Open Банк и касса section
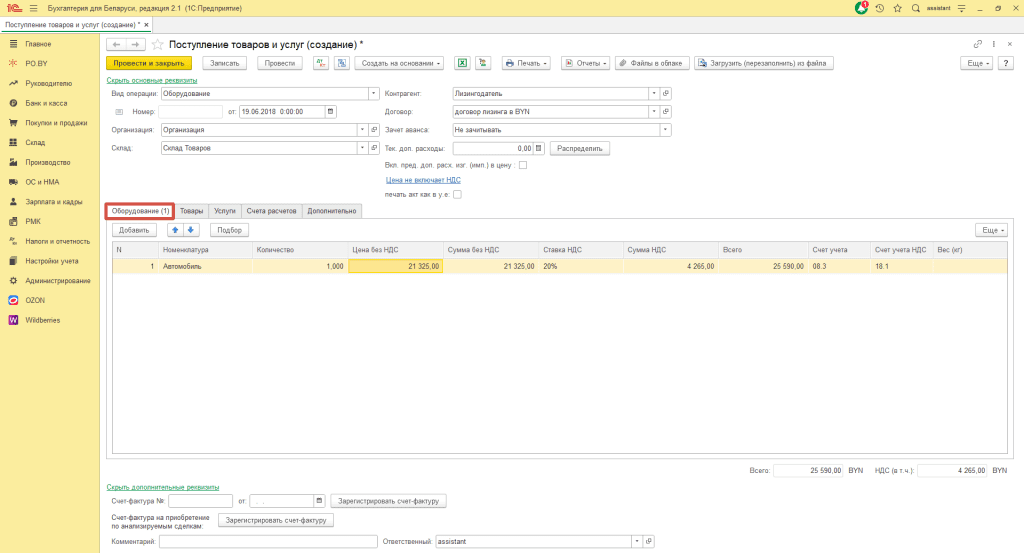The height and width of the screenshot is (553, 1024). point(46,103)
